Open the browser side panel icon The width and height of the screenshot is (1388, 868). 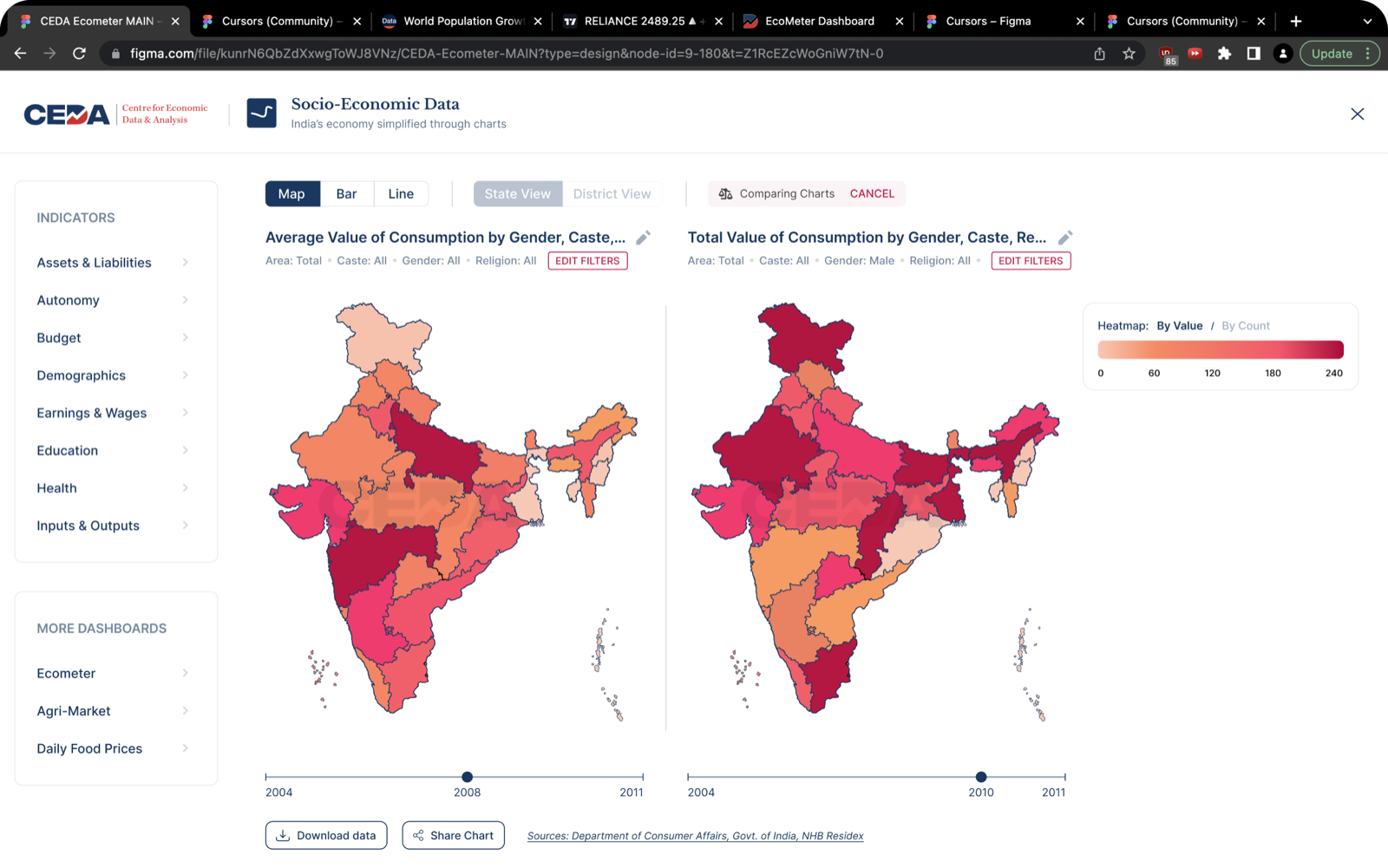click(x=1254, y=54)
